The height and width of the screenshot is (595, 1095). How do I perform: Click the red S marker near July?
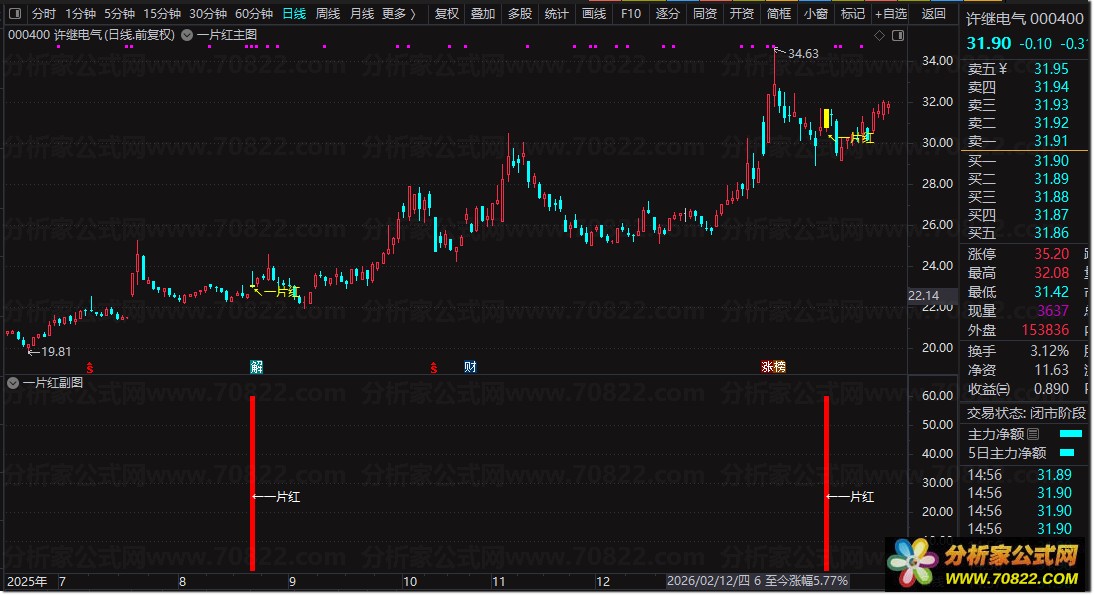pyautogui.click(x=89, y=367)
